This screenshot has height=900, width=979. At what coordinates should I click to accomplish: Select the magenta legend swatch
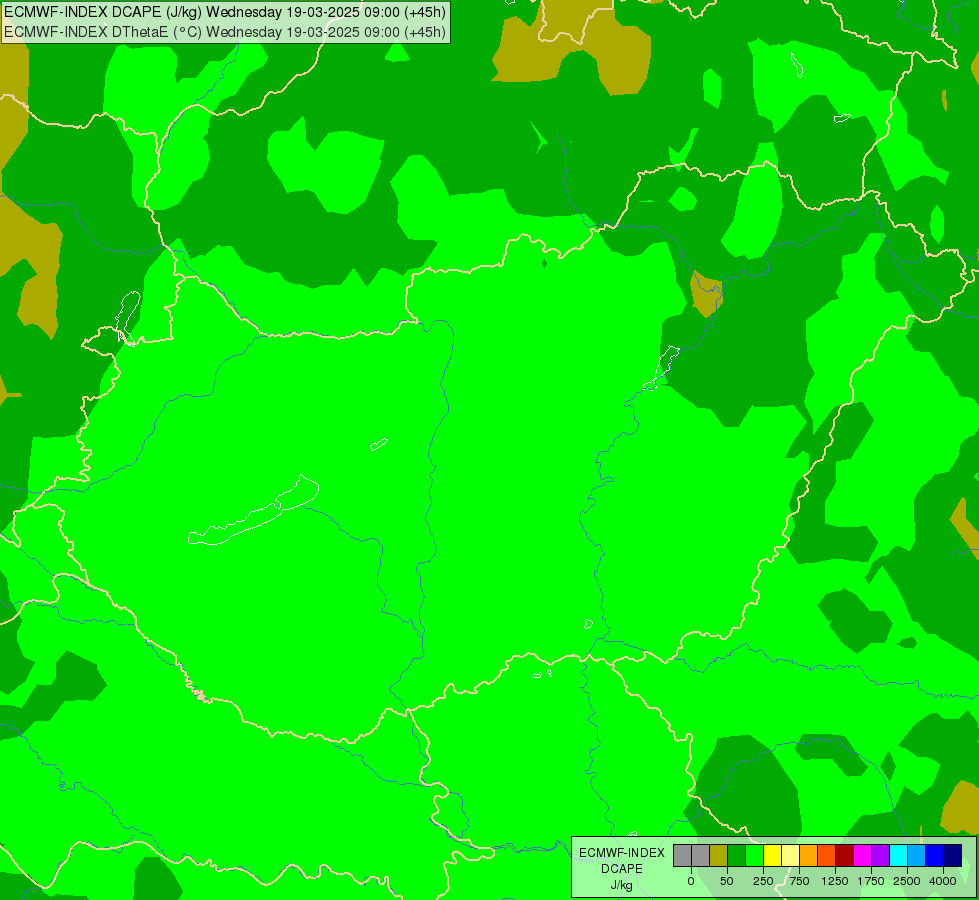[863, 855]
